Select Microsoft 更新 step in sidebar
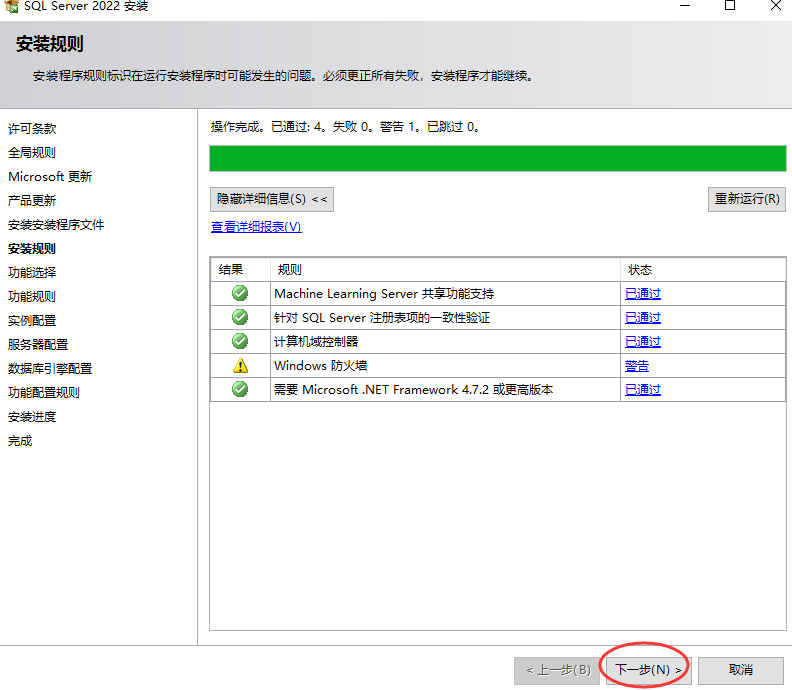Screen dimensions: 792x690 tap(50, 176)
